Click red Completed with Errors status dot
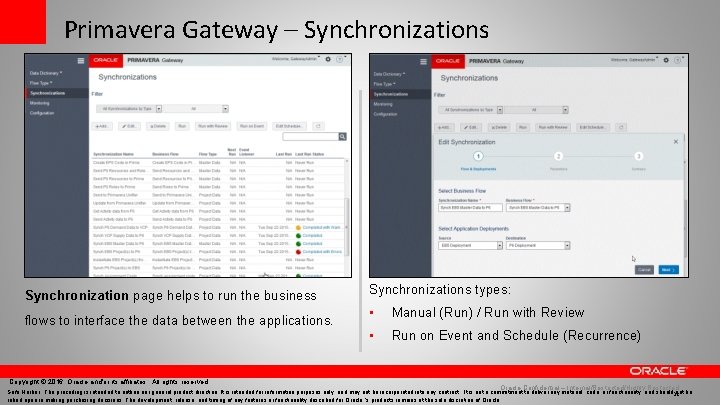Screen dimensions: 720x405 click(298, 252)
